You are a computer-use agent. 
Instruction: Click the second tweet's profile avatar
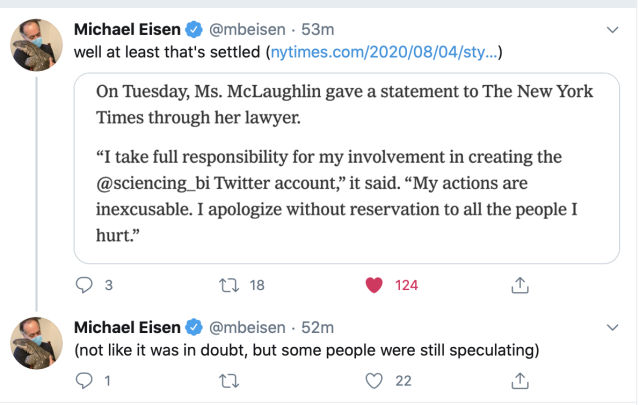click(x=38, y=343)
